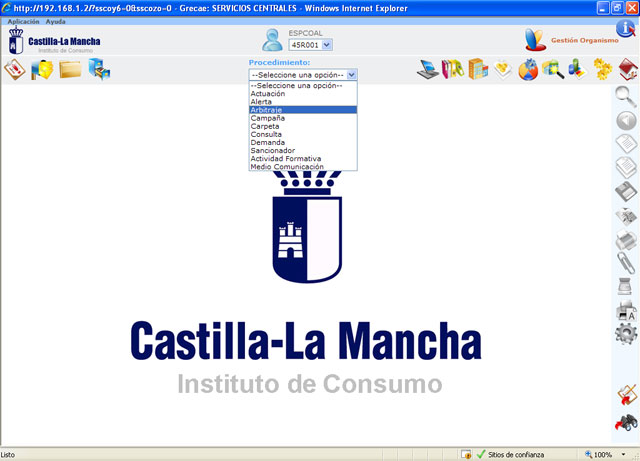Click the blue info icon at top right
This screenshot has width=640, height=461.
tap(626, 29)
